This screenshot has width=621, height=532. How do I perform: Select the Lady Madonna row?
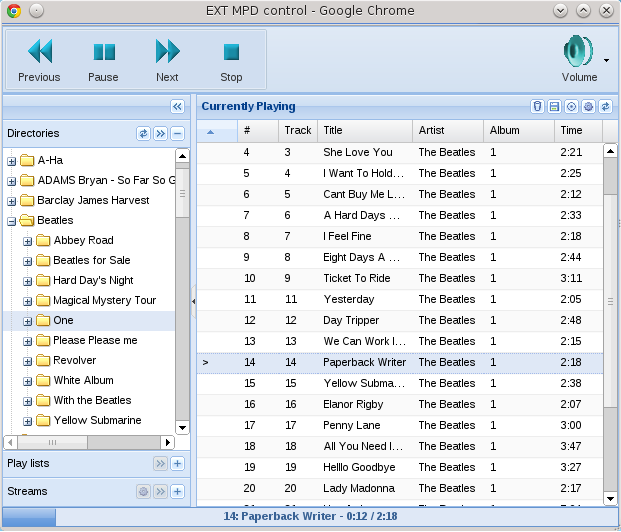tap(400, 488)
